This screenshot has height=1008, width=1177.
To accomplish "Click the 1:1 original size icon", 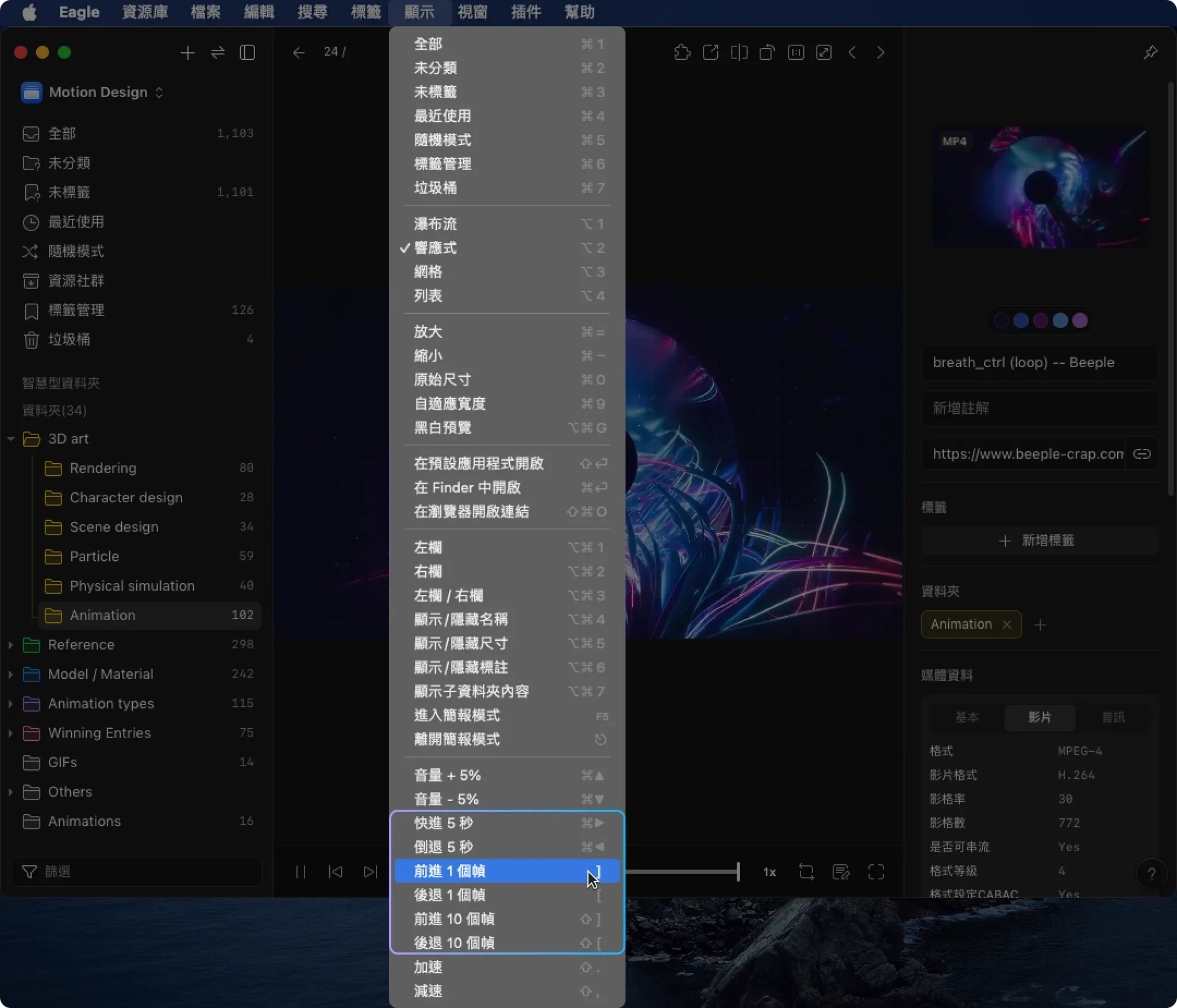I will coord(795,53).
